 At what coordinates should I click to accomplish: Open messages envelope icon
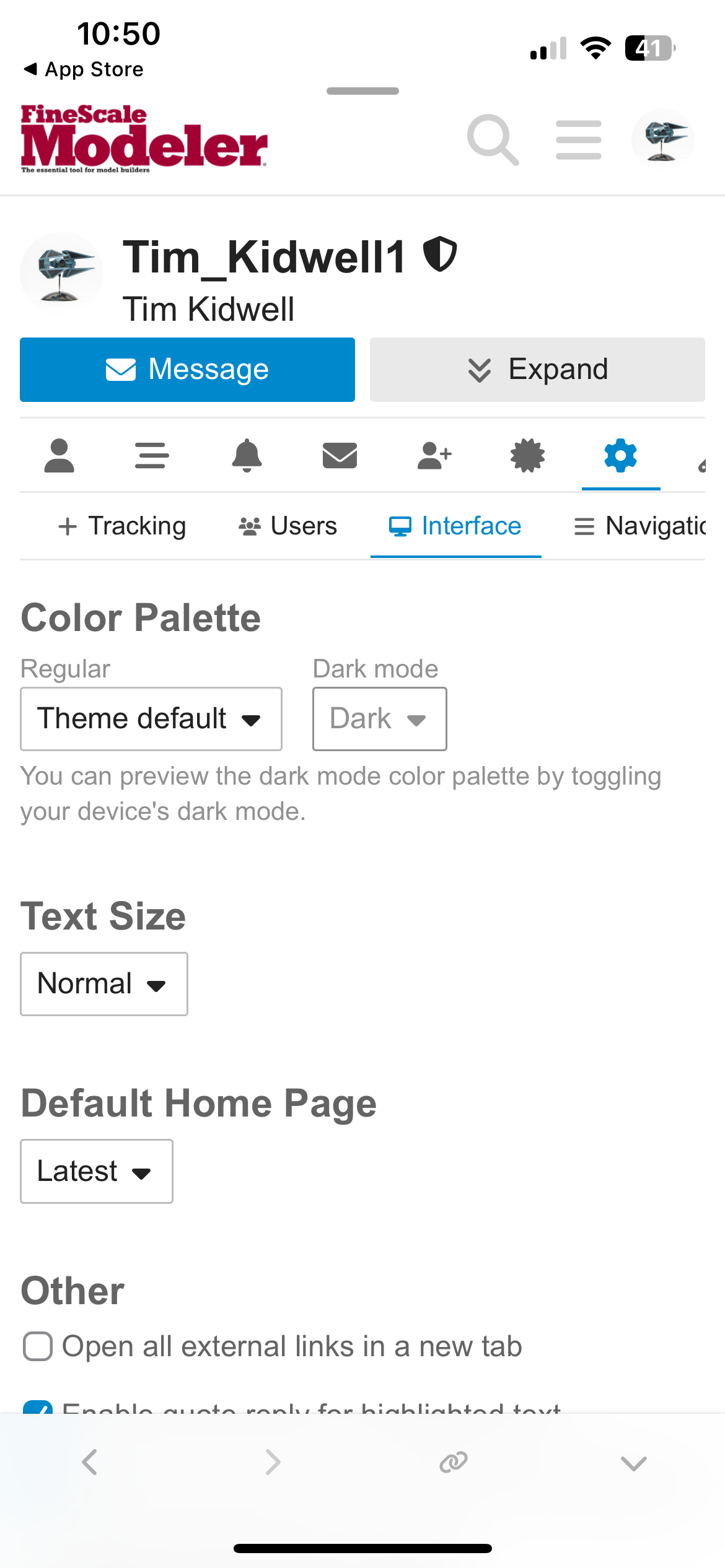point(340,456)
